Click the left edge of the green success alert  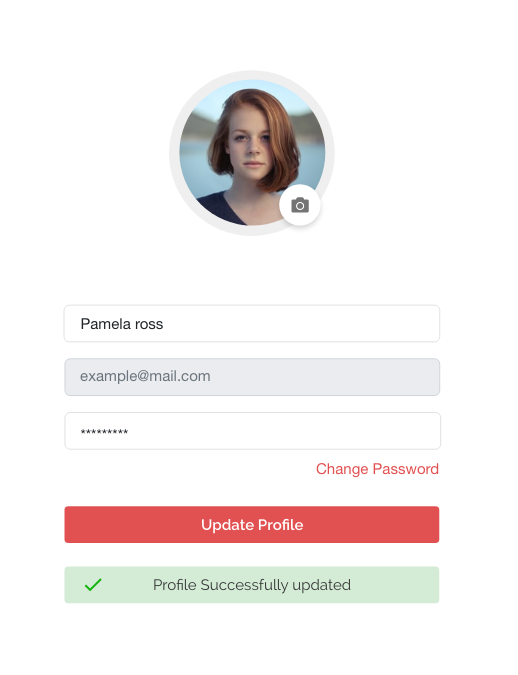click(x=69, y=585)
